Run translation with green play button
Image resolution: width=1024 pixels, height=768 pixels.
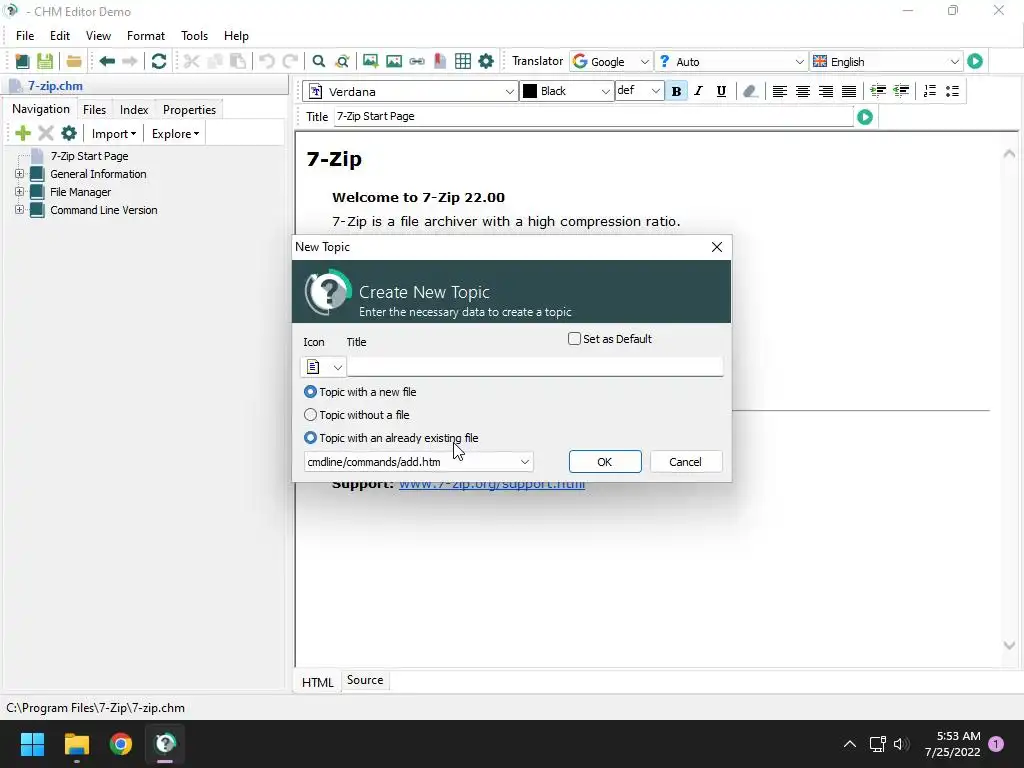point(975,61)
